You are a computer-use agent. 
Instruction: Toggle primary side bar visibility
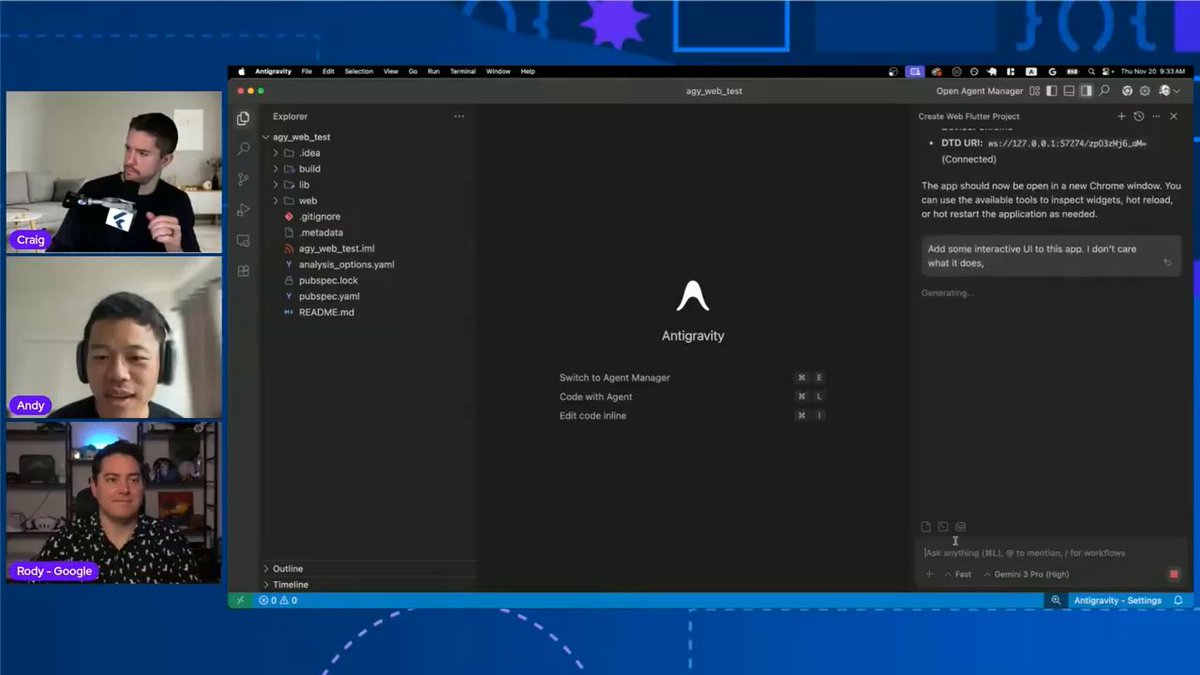(x=1051, y=91)
